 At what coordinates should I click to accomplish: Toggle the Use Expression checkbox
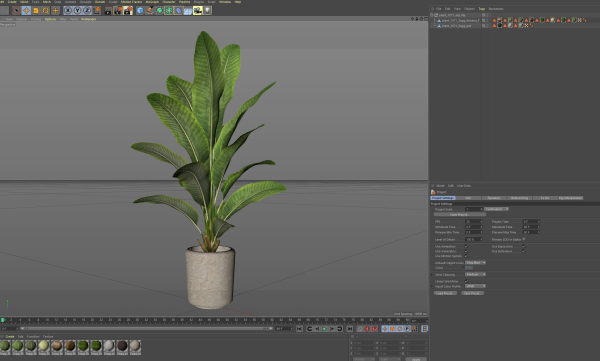coord(523,247)
